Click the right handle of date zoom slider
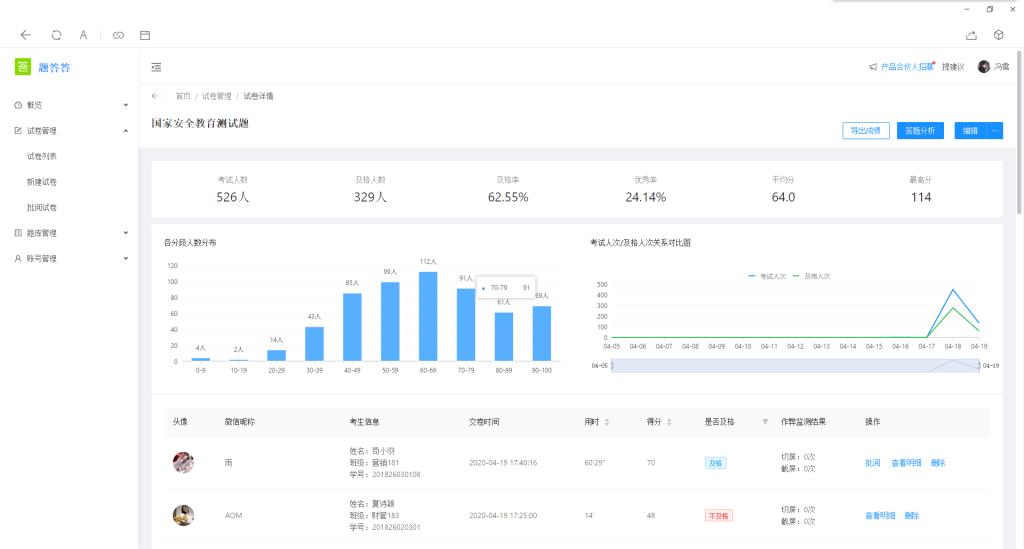The image size is (1024, 549). coord(980,366)
